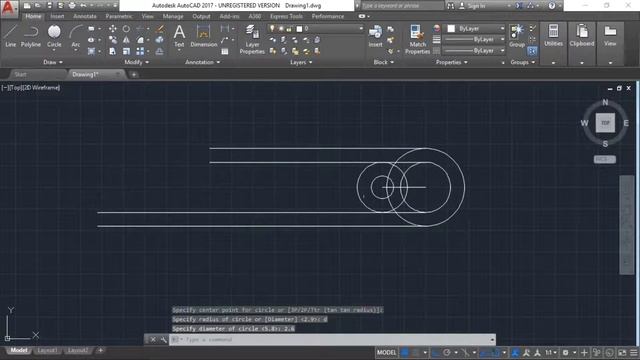The width and height of the screenshot is (640, 360).
Task: Click Match Properties tool
Action: coord(417,39)
